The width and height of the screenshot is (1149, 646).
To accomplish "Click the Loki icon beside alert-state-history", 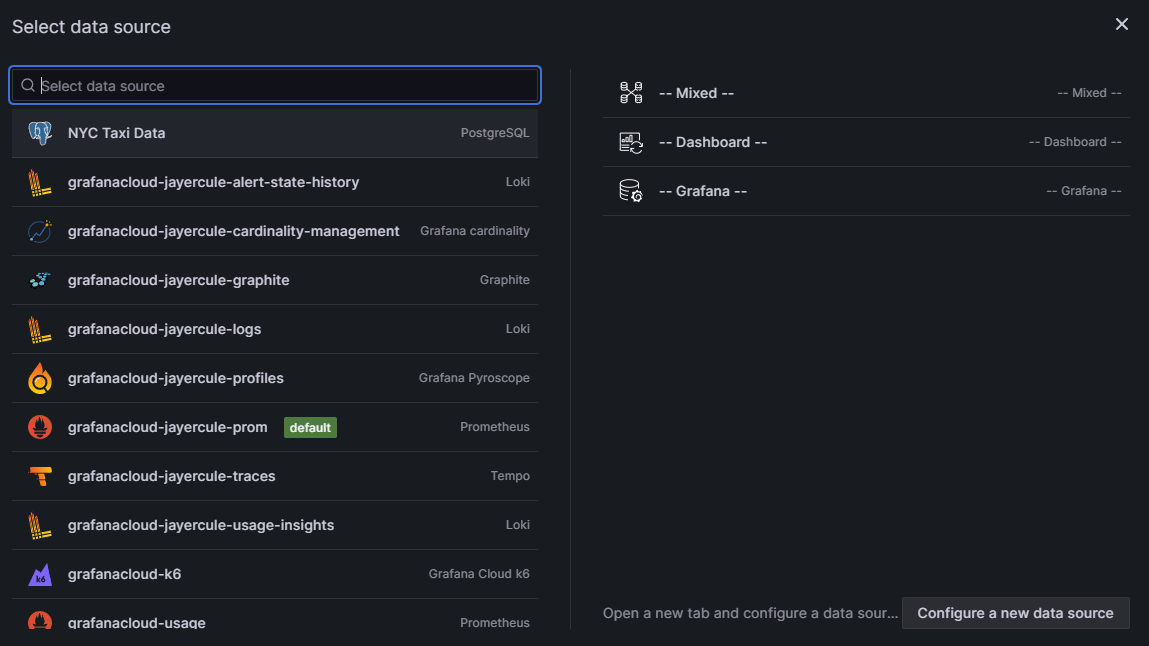I will [x=40, y=182].
